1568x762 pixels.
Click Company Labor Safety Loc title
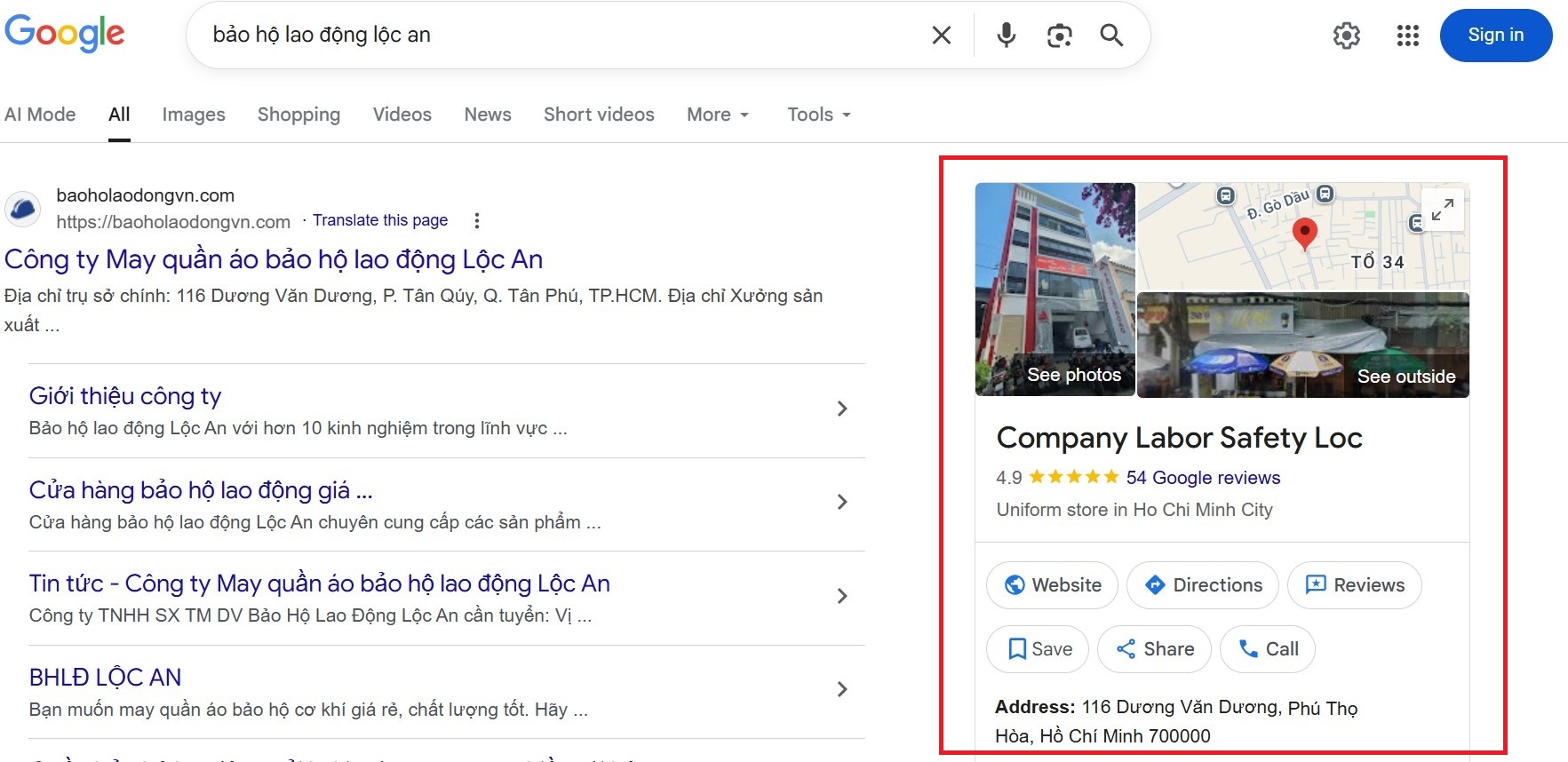[x=1179, y=438]
